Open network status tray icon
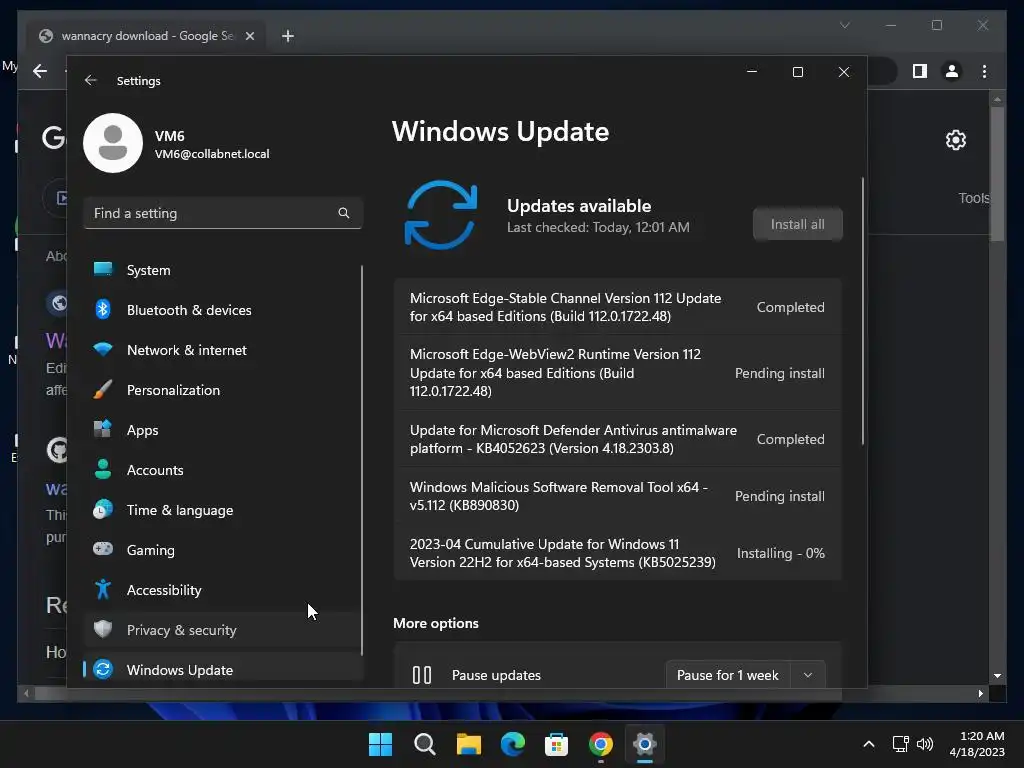The height and width of the screenshot is (768, 1024). pyautogui.click(x=901, y=744)
